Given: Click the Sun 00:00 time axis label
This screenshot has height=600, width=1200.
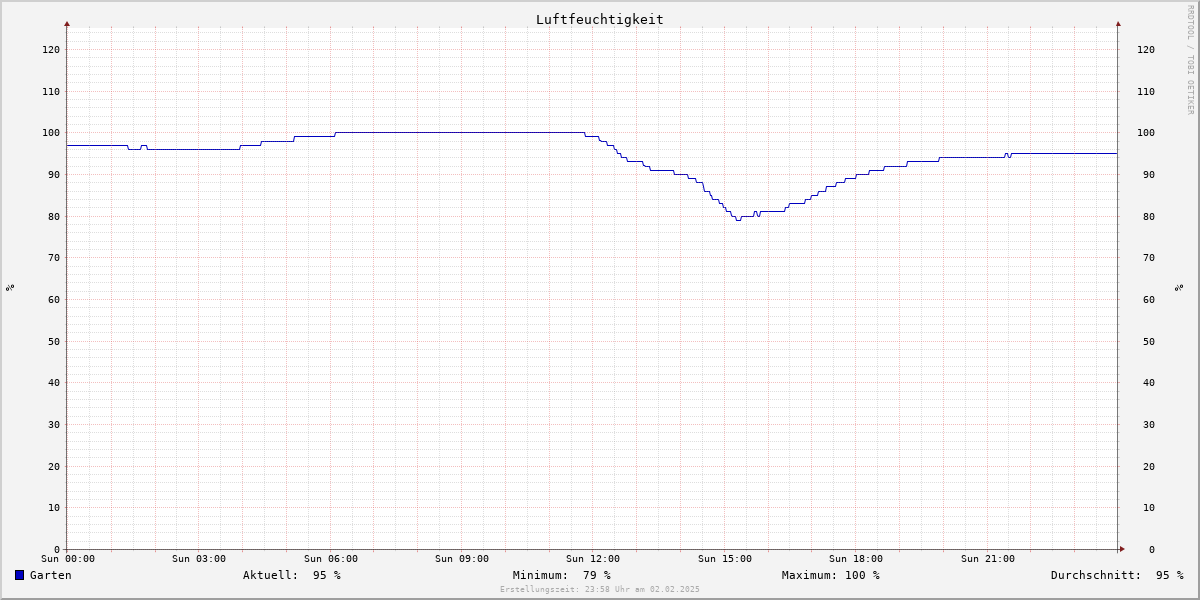Looking at the screenshot, I should pos(68,559).
